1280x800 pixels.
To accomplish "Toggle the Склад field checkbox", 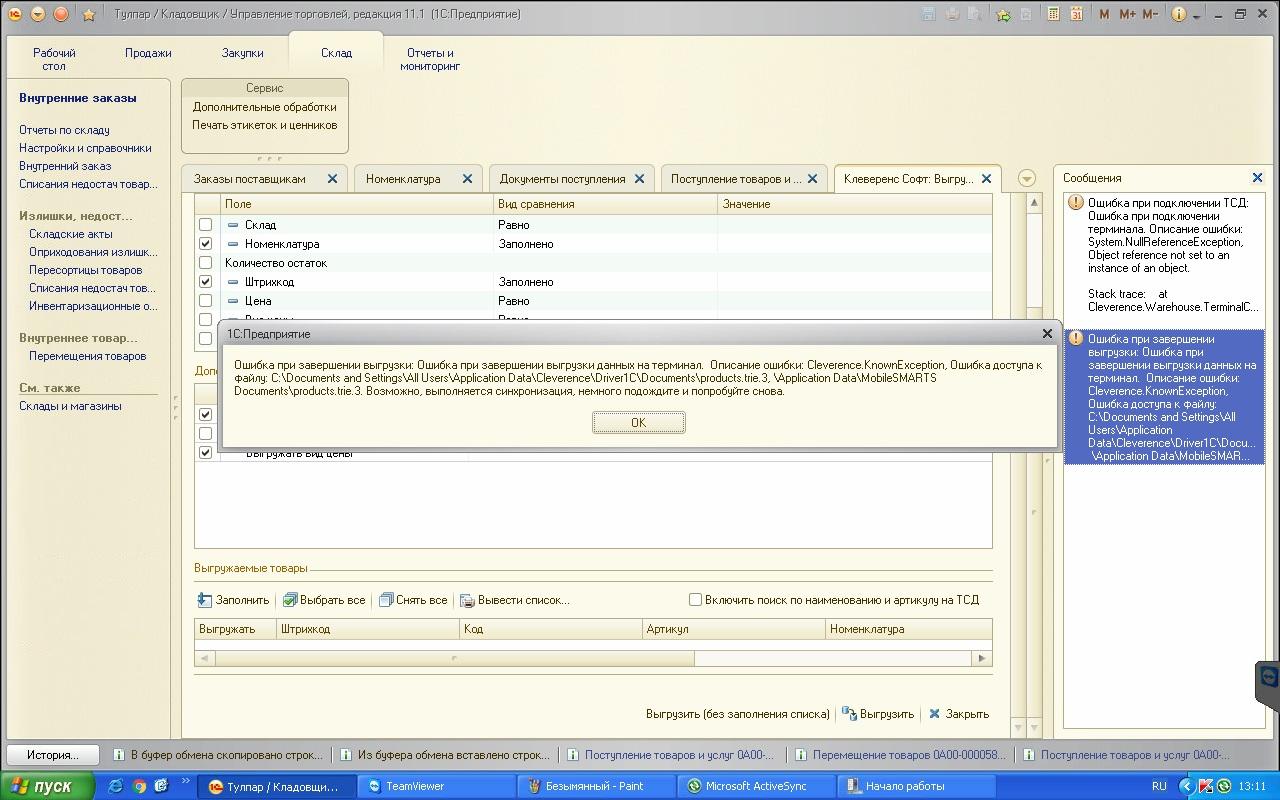I will (x=205, y=225).
